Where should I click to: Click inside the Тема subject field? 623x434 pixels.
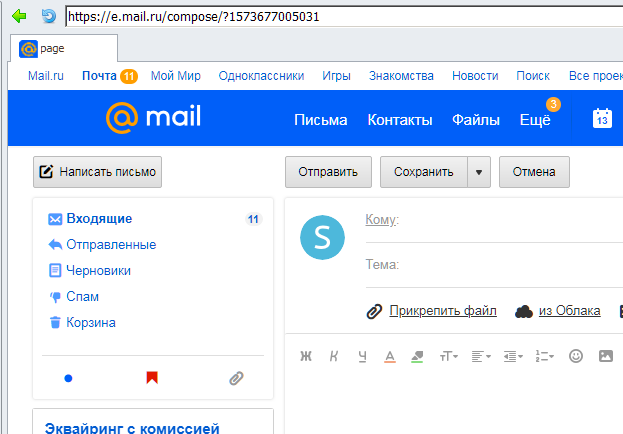point(511,265)
